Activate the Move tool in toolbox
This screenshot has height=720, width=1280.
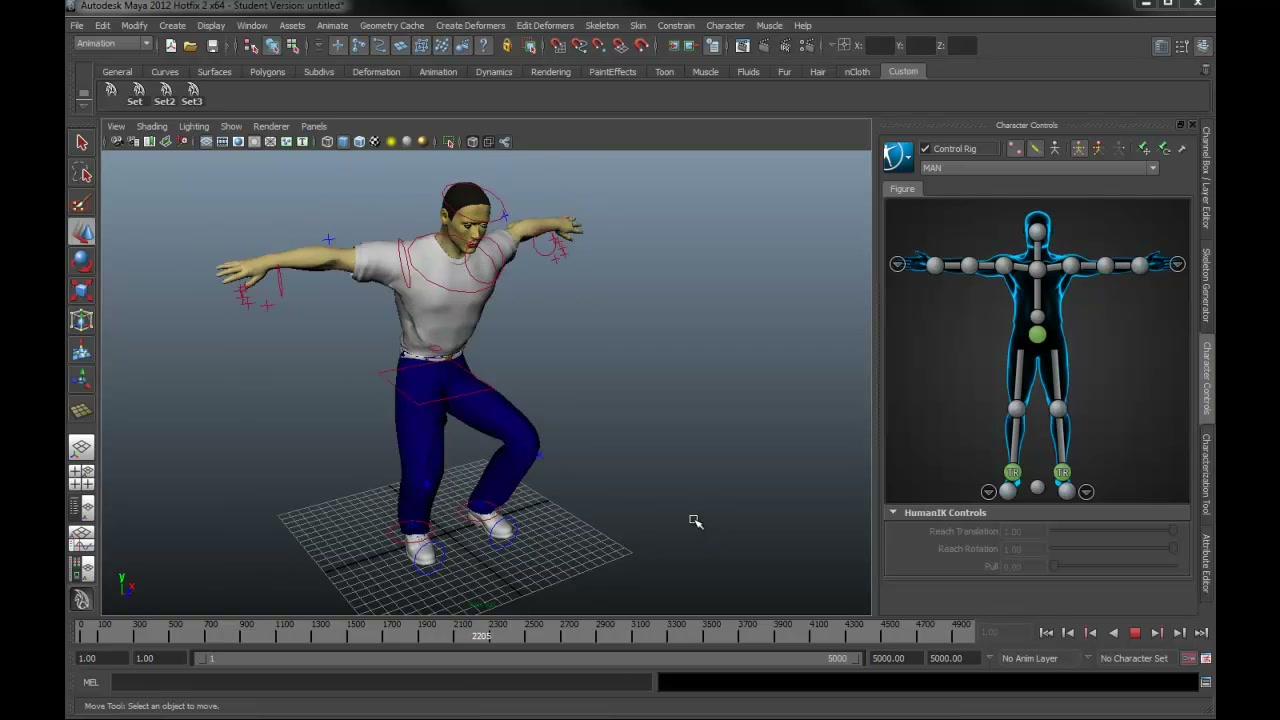[82, 232]
